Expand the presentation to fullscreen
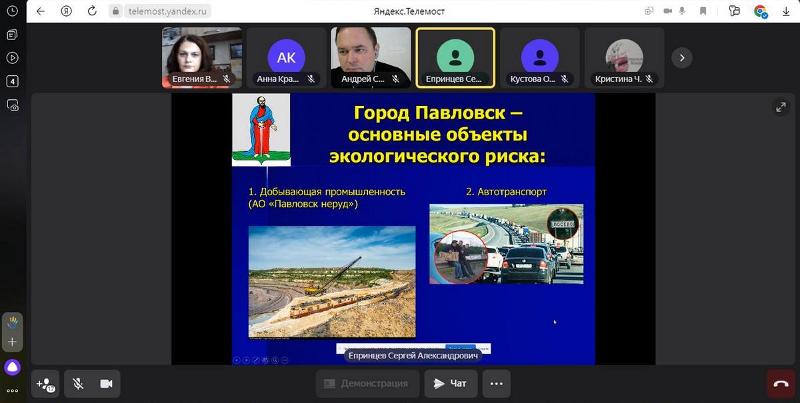The width and height of the screenshot is (800, 403). (780, 107)
